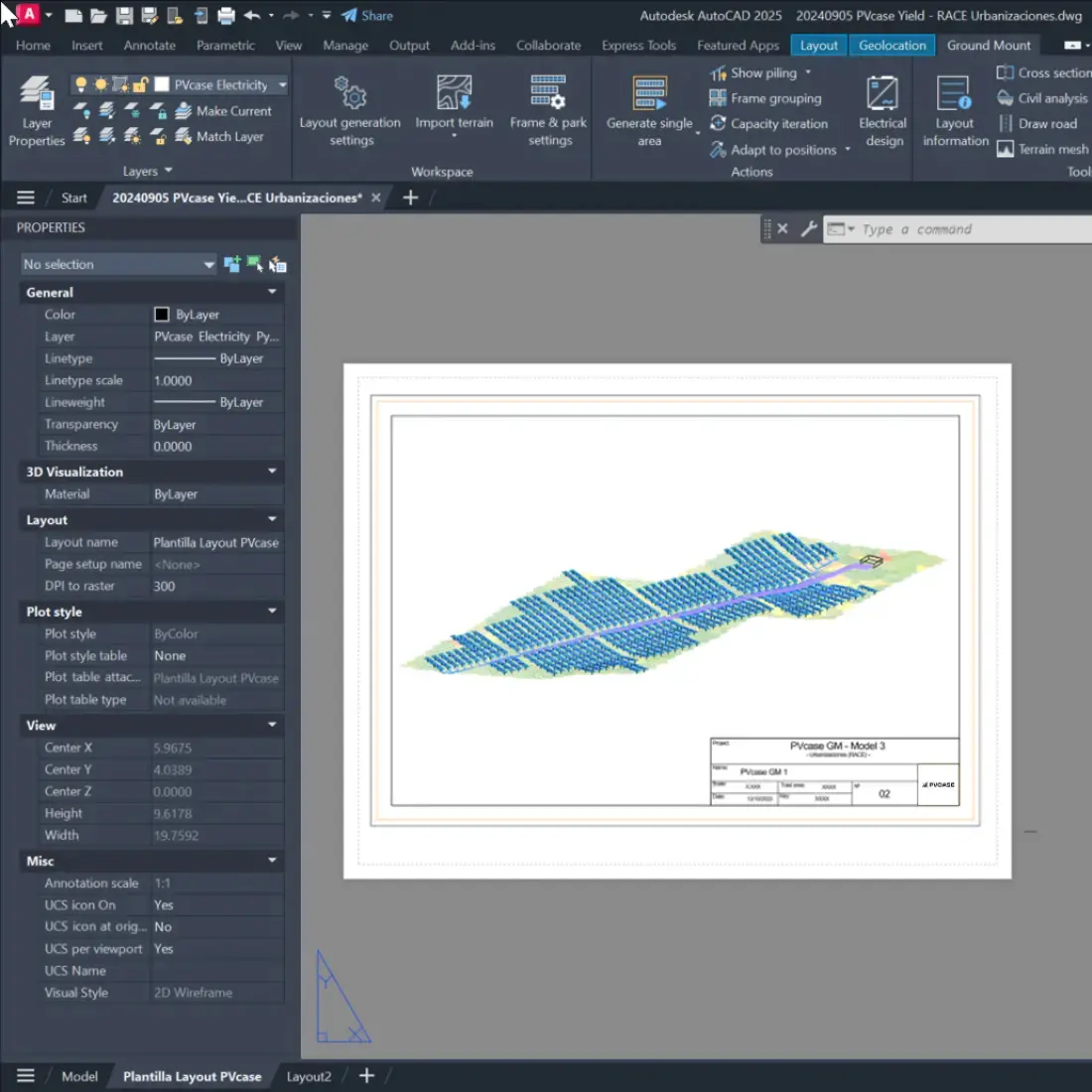1092x1092 pixels.
Task: Toggle the layer on/off lightbulb
Action: point(81,84)
